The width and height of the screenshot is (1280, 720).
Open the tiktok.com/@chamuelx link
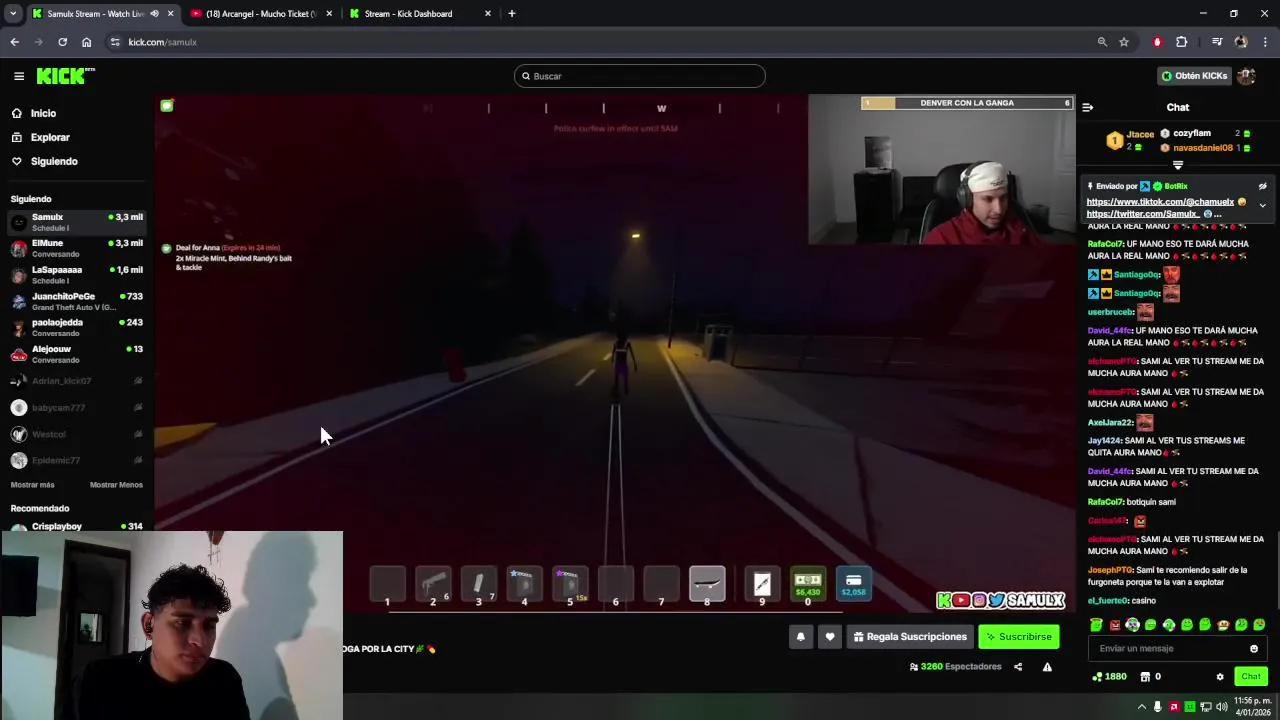[x=1160, y=202]
